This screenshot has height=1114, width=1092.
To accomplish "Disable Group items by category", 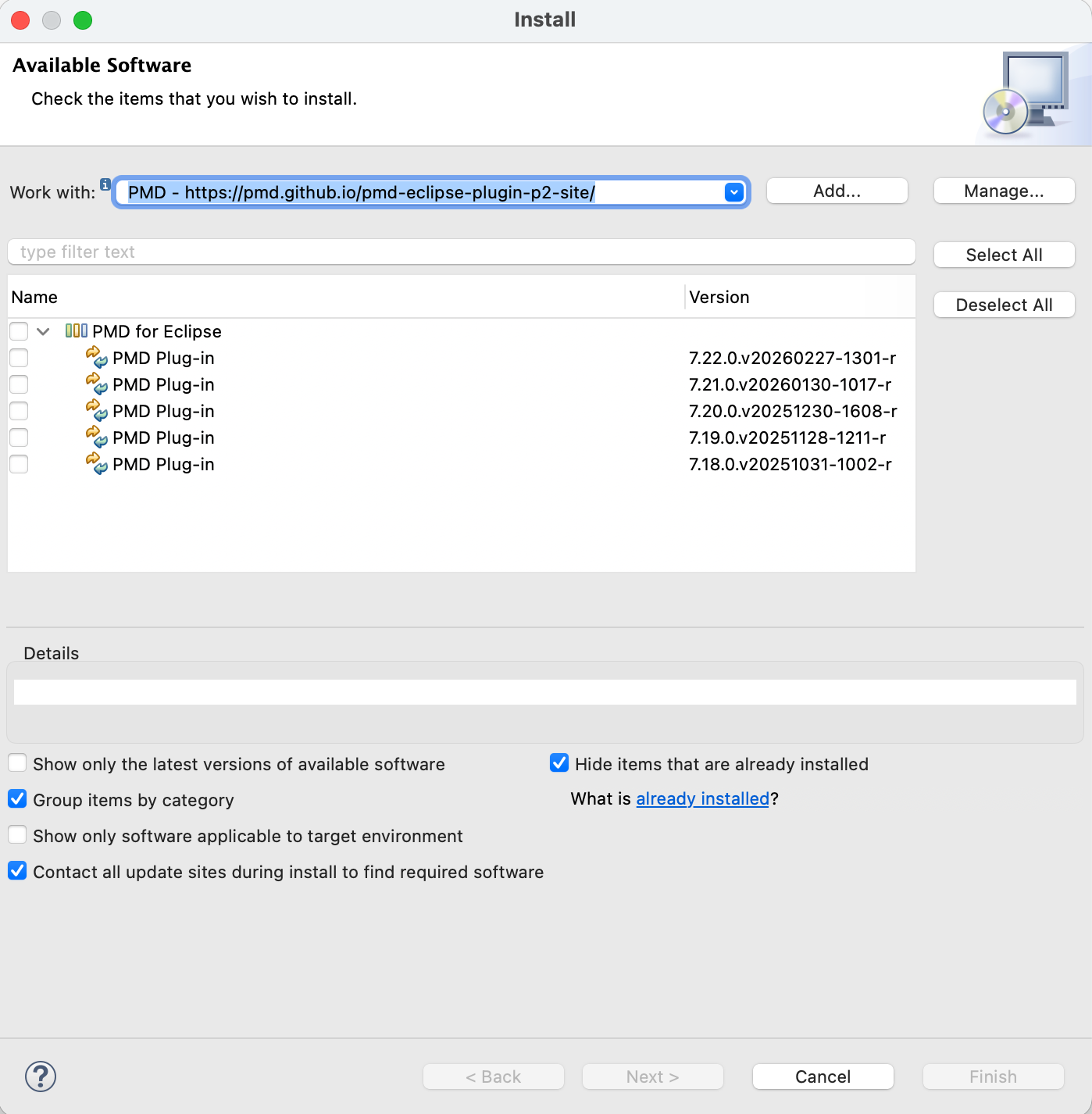I will pos(17,799).
